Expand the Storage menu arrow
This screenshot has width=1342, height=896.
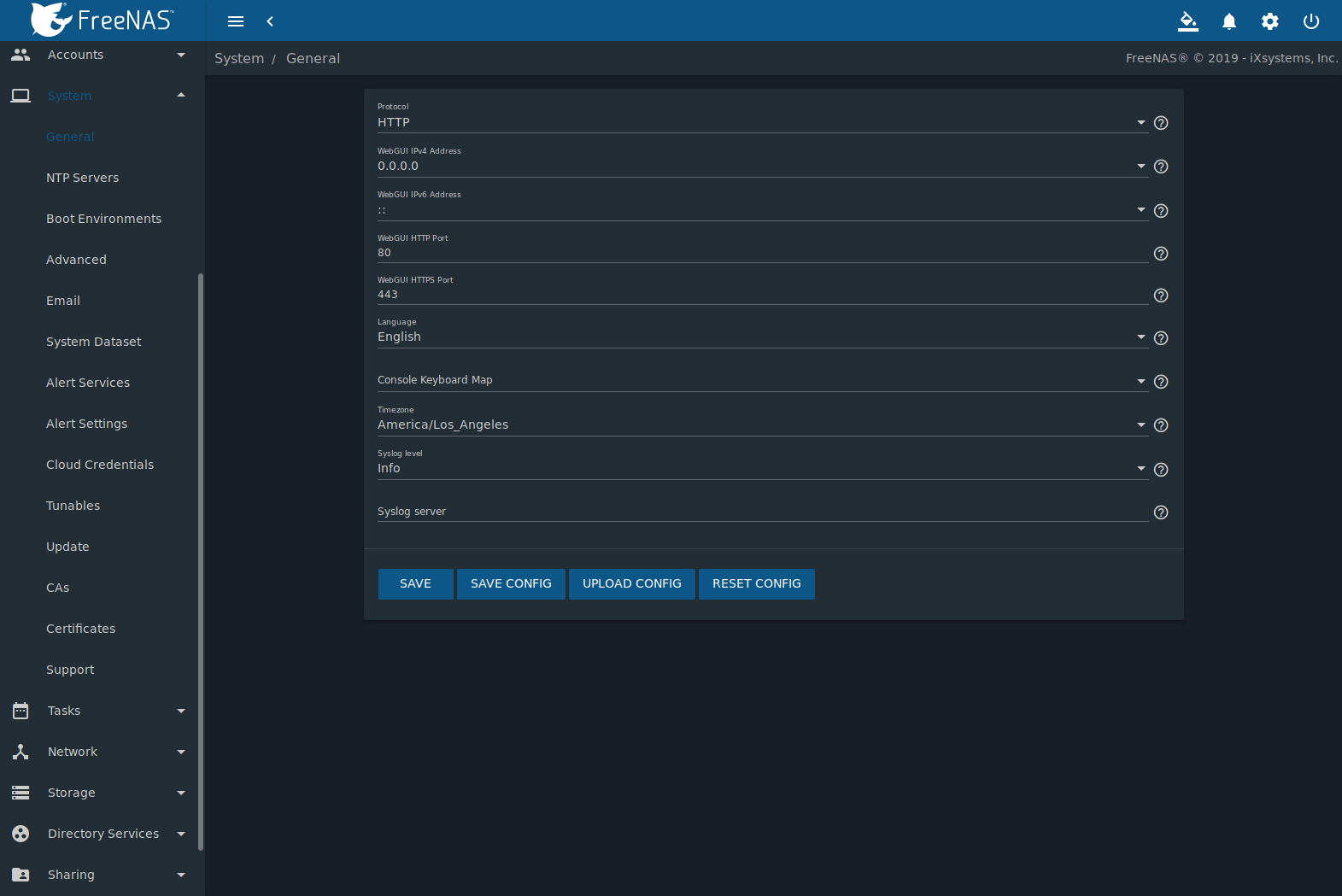pos(181,793)
